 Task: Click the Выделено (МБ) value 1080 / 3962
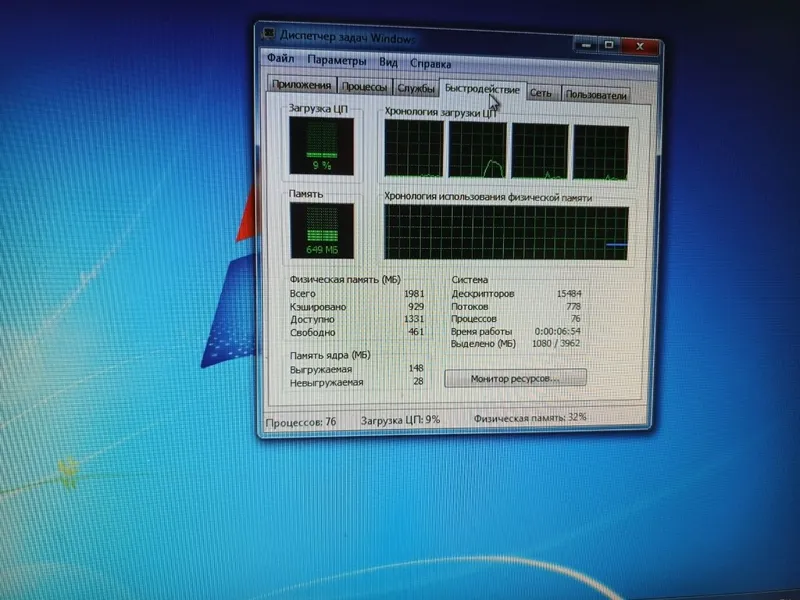tap(556, 343)
